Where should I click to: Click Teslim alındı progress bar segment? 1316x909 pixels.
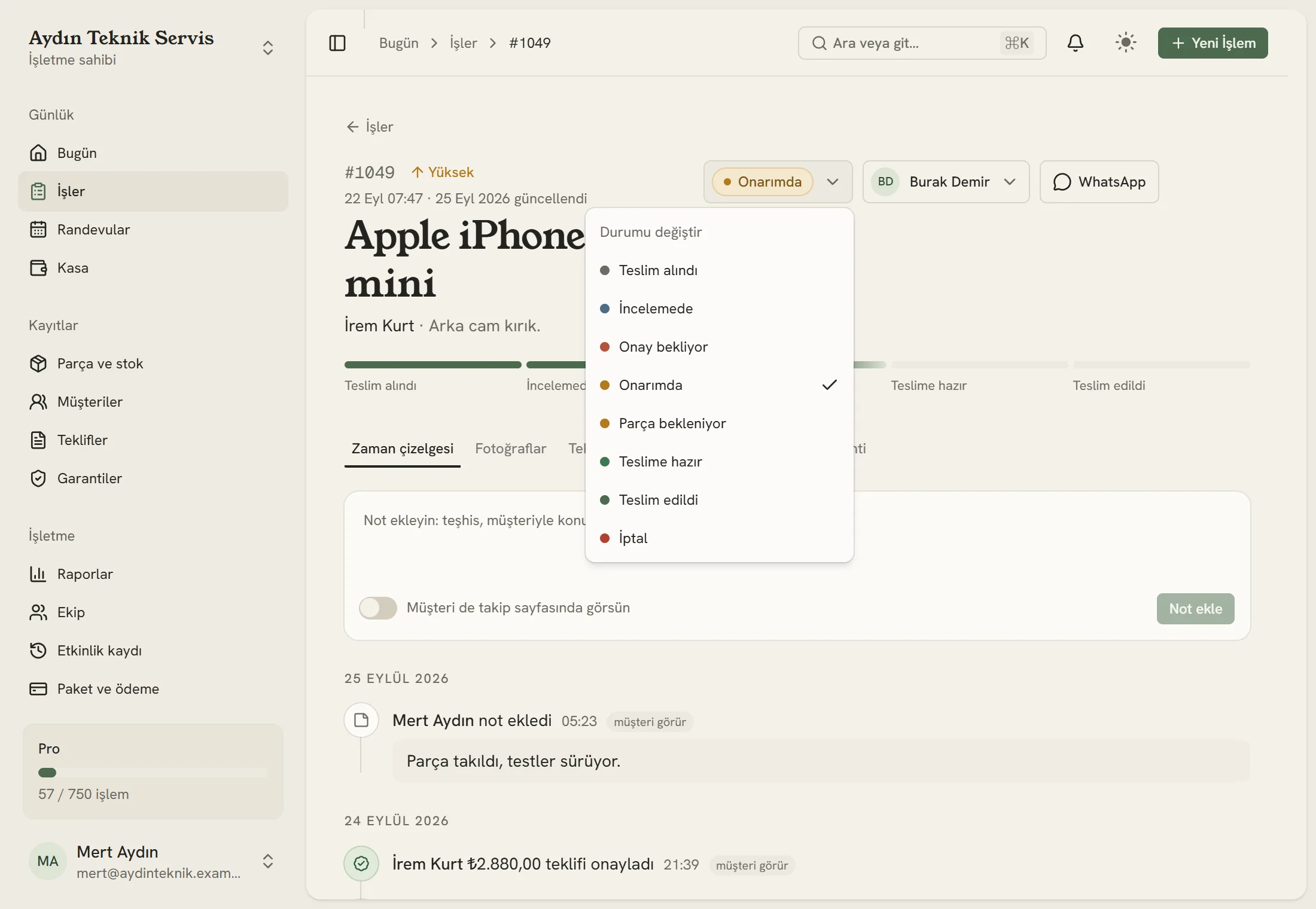433,365
